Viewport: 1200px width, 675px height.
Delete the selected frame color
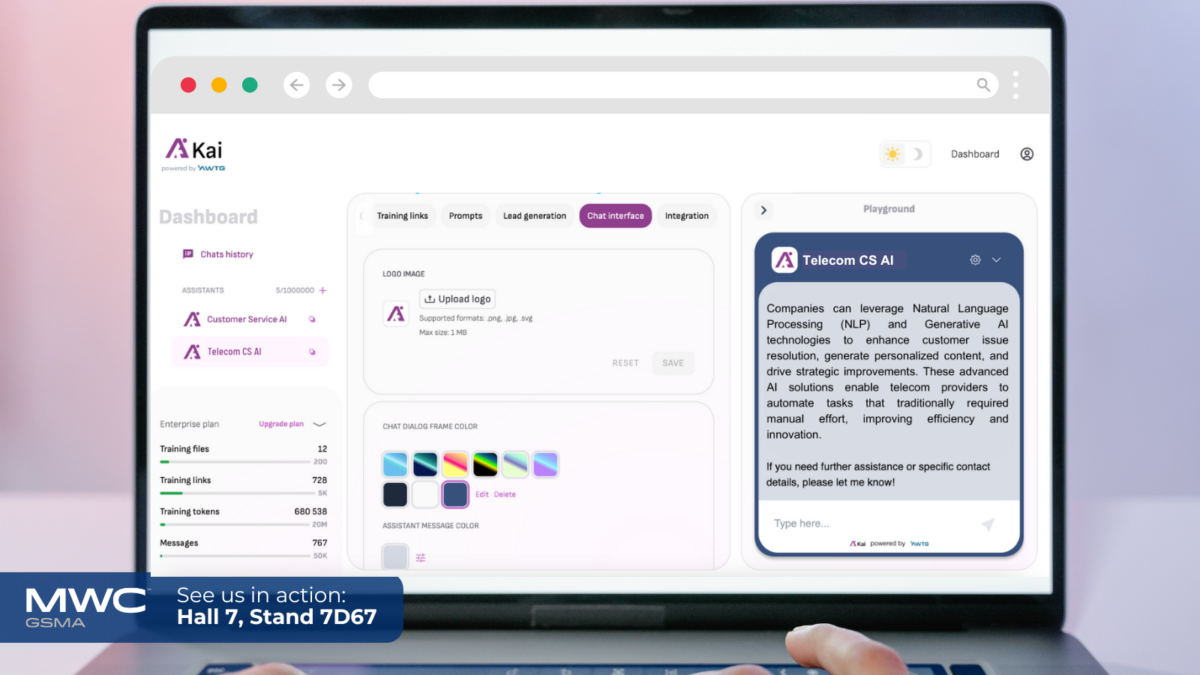[505, 494]
